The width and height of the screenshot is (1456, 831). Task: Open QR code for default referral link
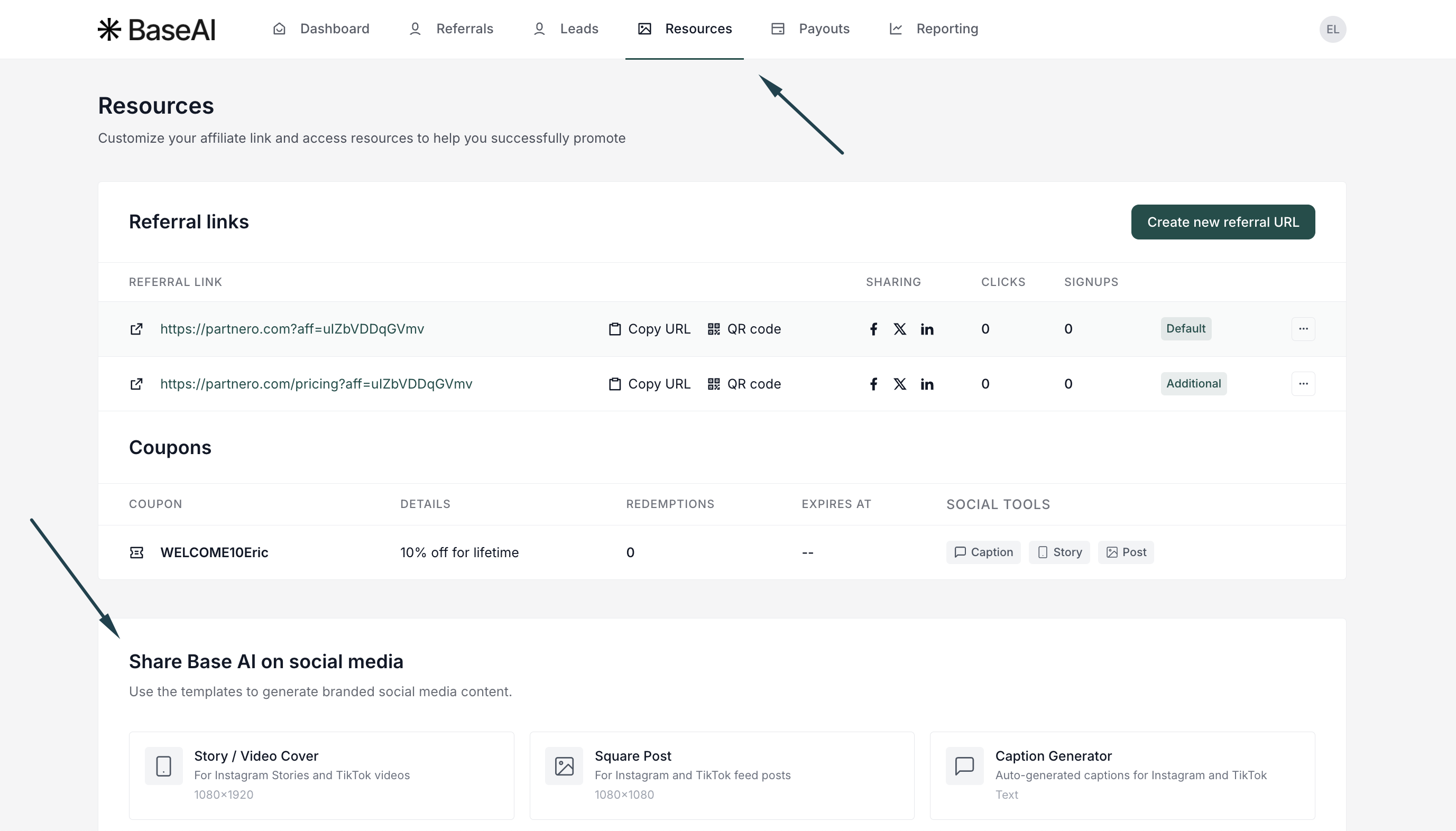(744, 329)
